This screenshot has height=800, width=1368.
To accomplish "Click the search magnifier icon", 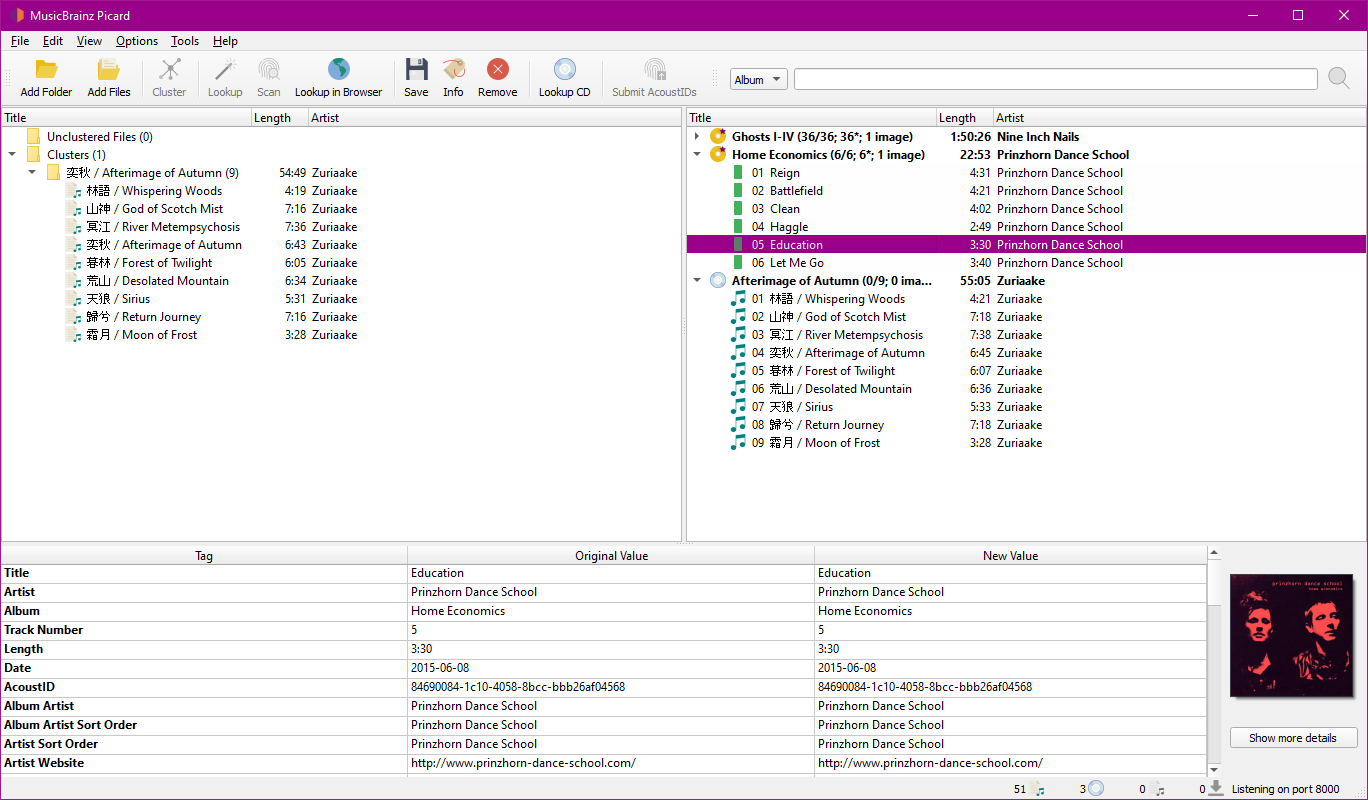I will tap(1339, 79).
